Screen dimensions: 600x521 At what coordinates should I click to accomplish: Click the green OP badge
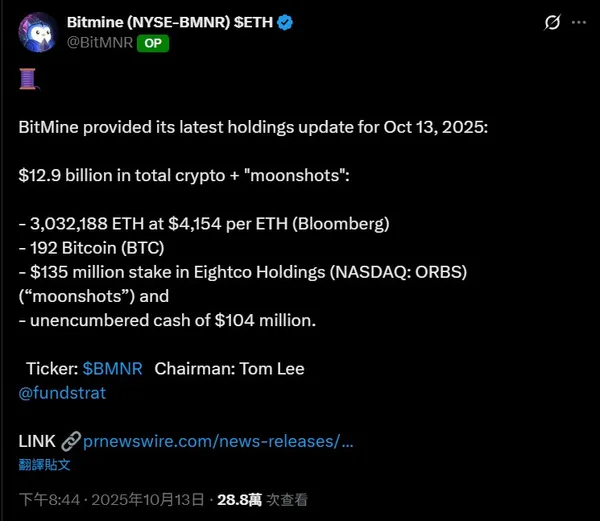coord(150,43)
